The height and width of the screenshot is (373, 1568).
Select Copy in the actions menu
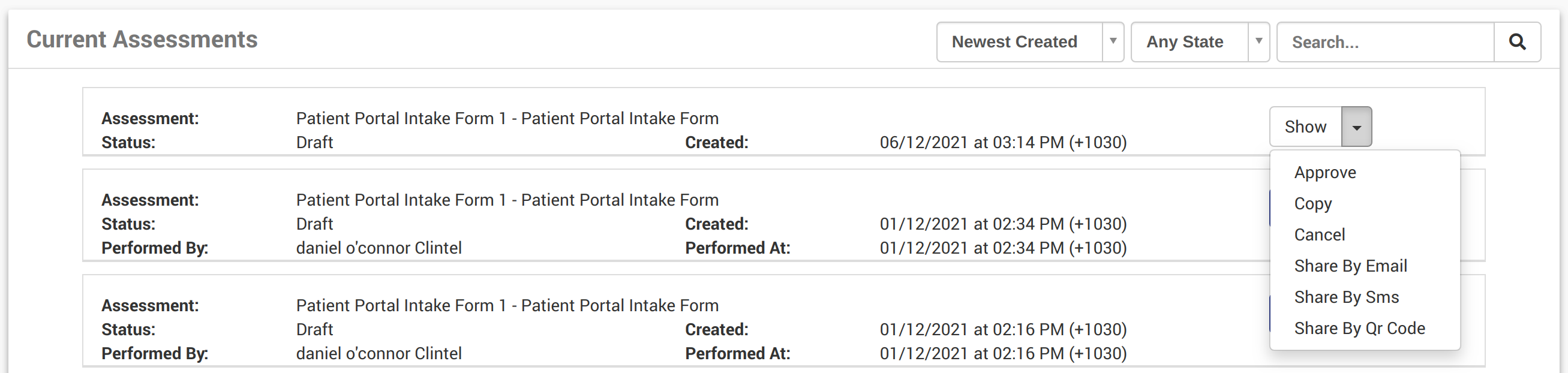point(1312,204)
